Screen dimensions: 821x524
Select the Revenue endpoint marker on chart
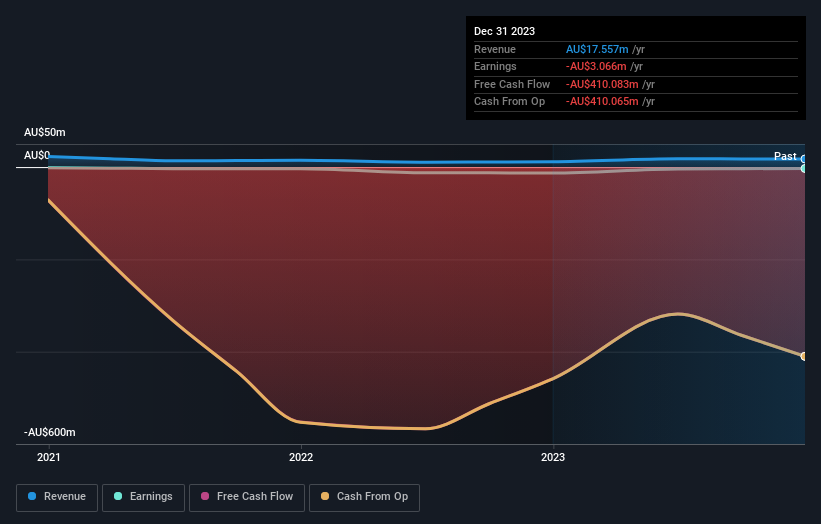coord(803,159)
